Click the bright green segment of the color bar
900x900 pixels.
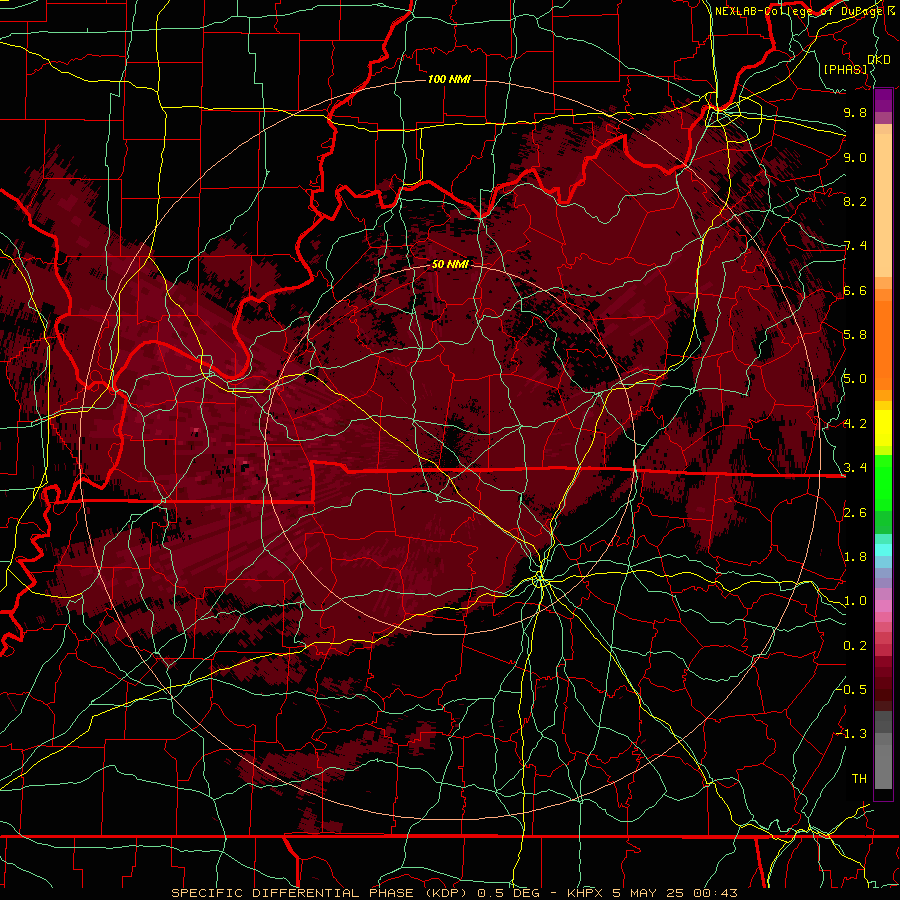point(883,482)
